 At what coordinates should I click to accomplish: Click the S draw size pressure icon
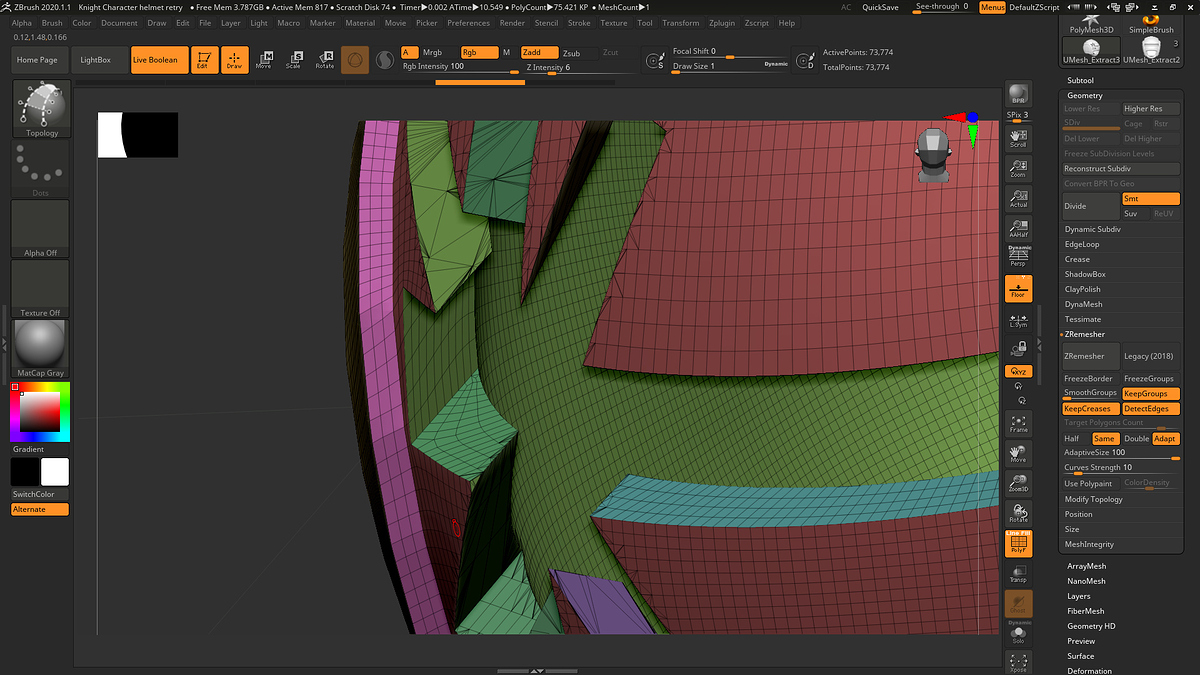pos(654,62)
